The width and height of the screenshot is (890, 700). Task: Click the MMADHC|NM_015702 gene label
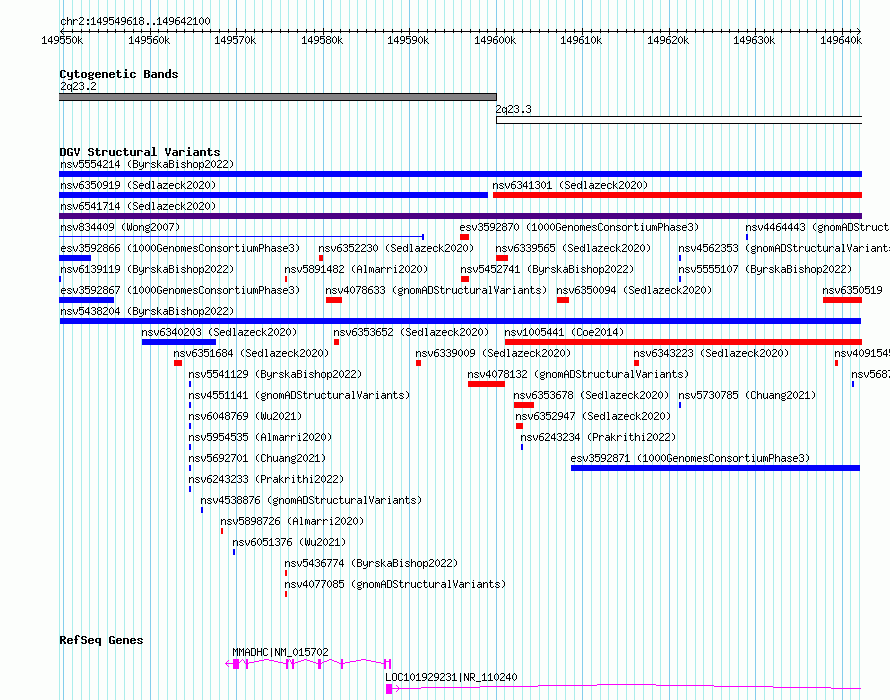(280, 653)
